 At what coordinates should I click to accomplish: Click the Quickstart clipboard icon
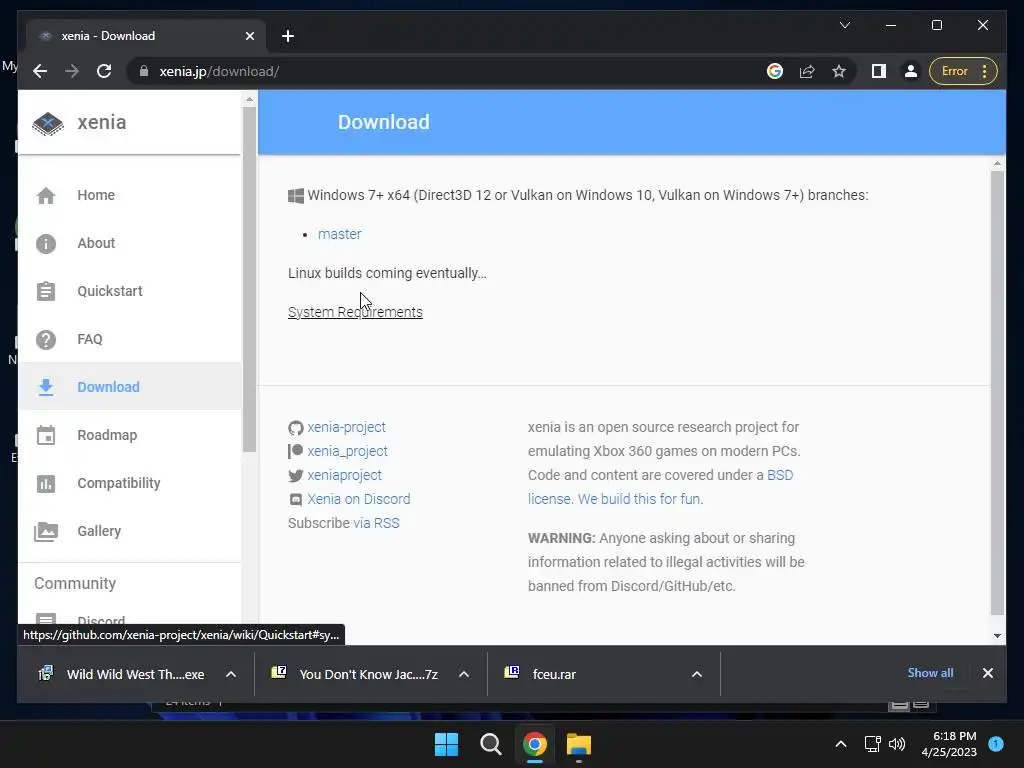[46, 291]
